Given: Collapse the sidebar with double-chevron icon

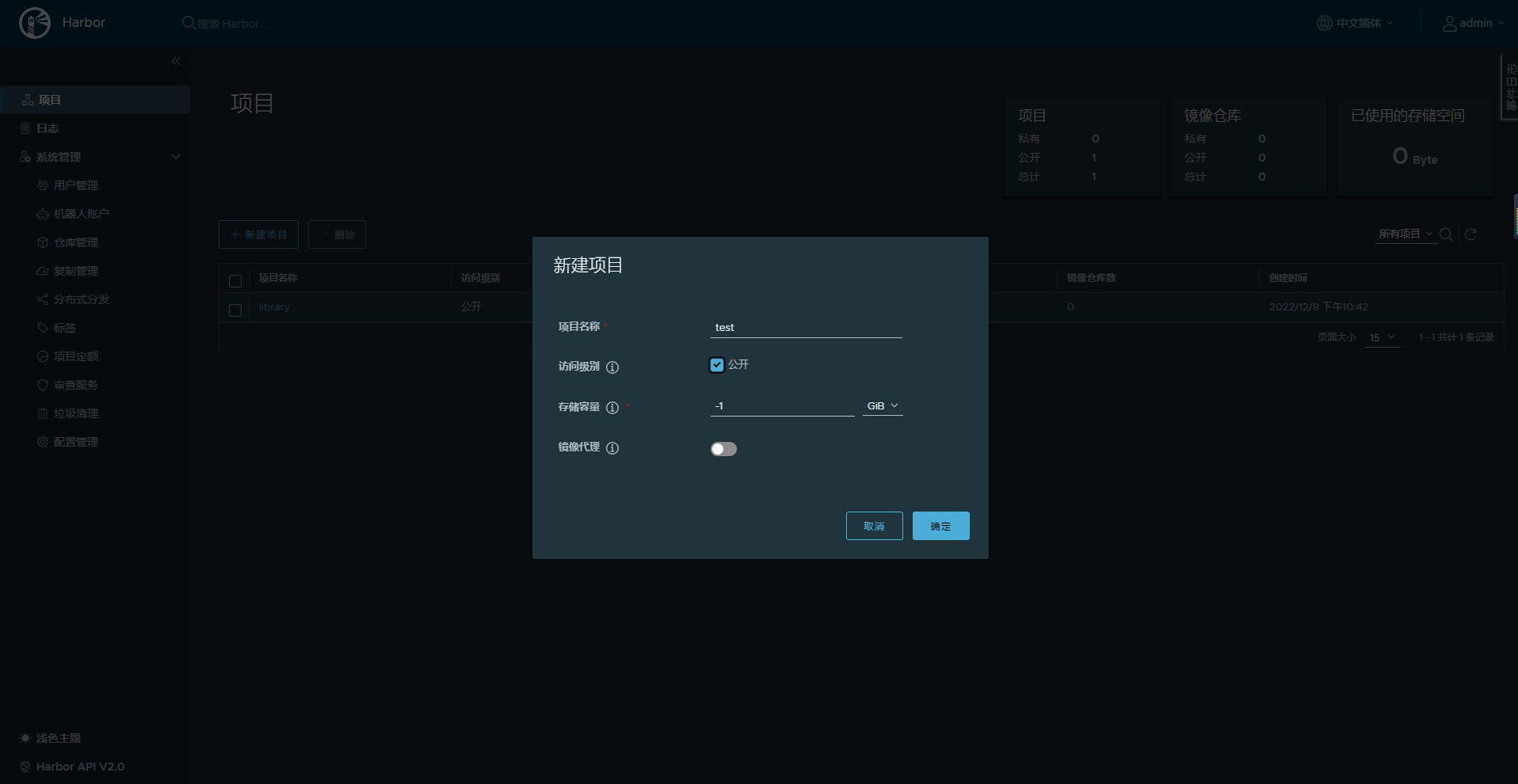Looking at the screenshot, I should (x=176, y=61).
